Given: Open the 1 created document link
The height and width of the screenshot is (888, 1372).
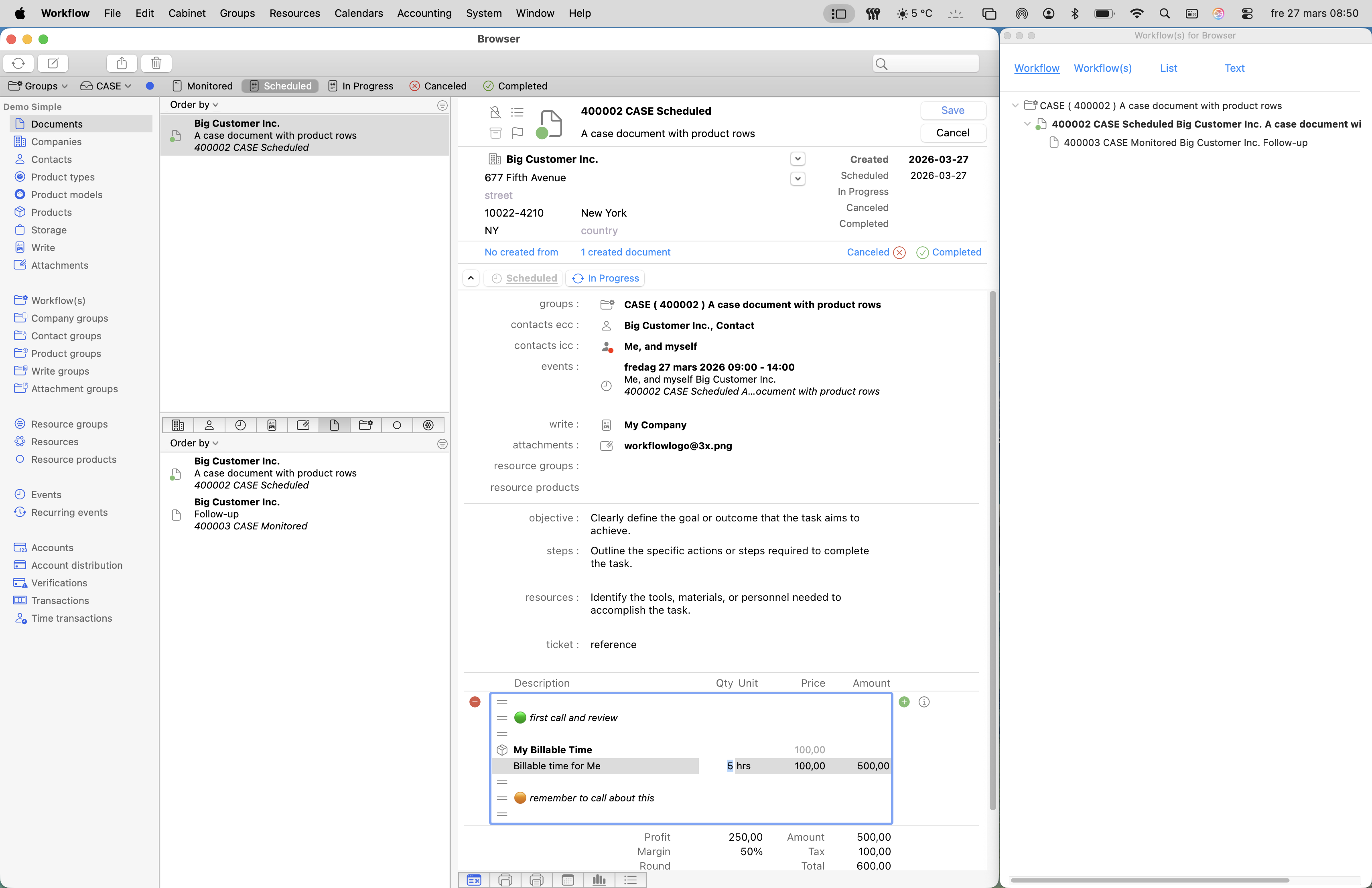Looking at the screenshot, I should pyautogui.click(x=625, y=252).
